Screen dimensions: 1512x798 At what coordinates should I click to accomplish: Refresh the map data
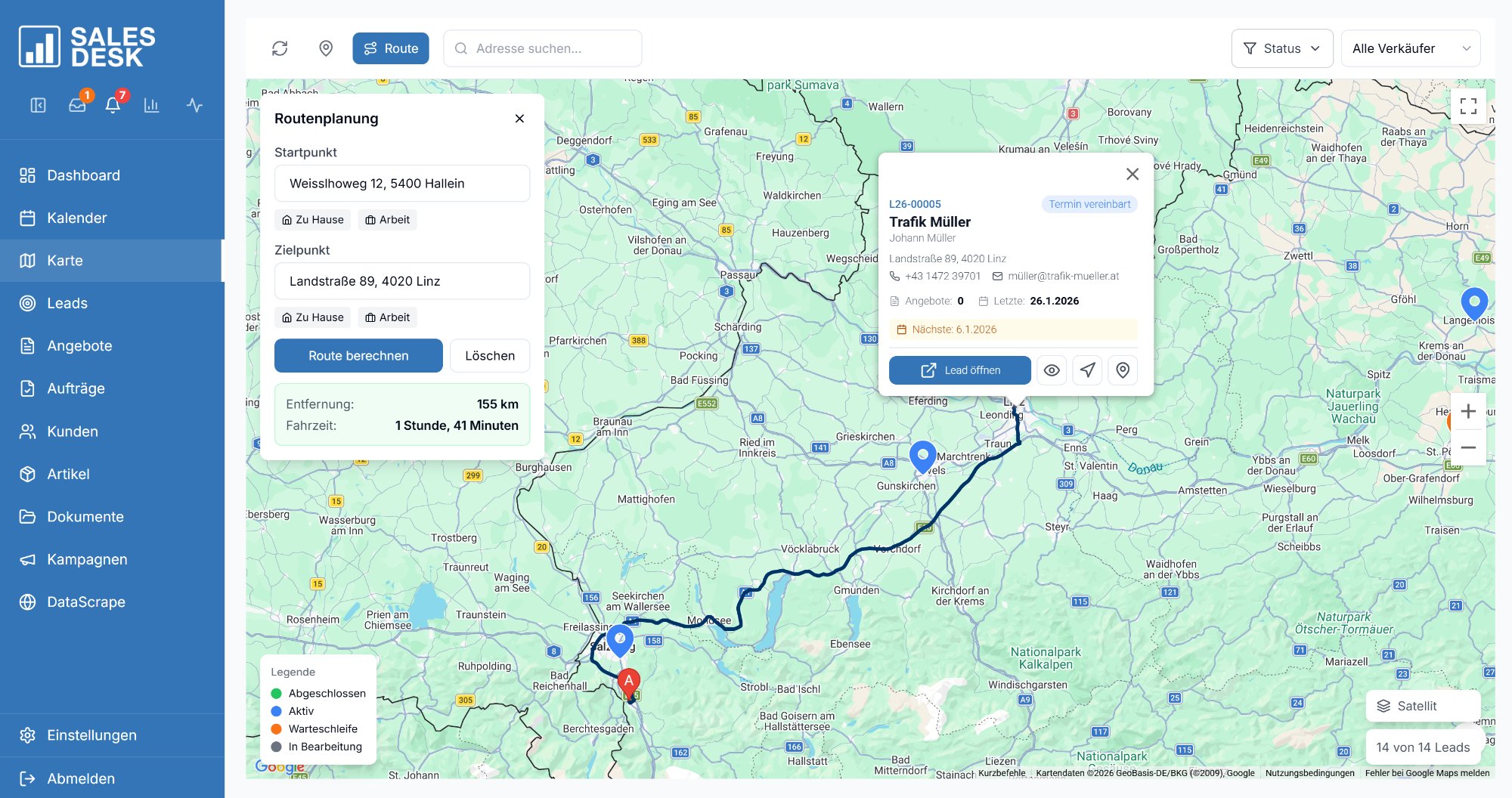pyautogui.click(x=280, y=48)
